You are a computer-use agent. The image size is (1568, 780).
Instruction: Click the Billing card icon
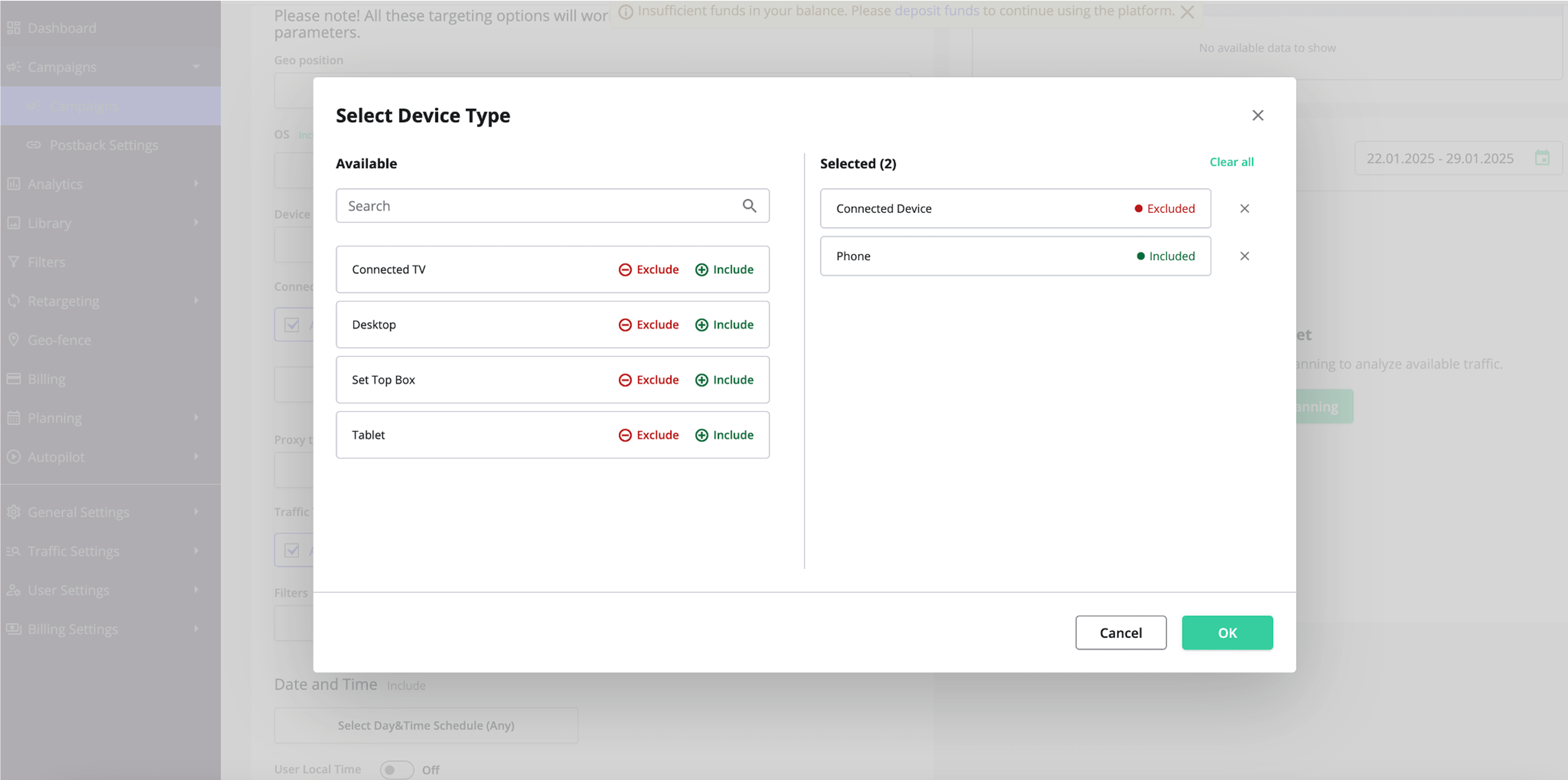coord(13,379)
